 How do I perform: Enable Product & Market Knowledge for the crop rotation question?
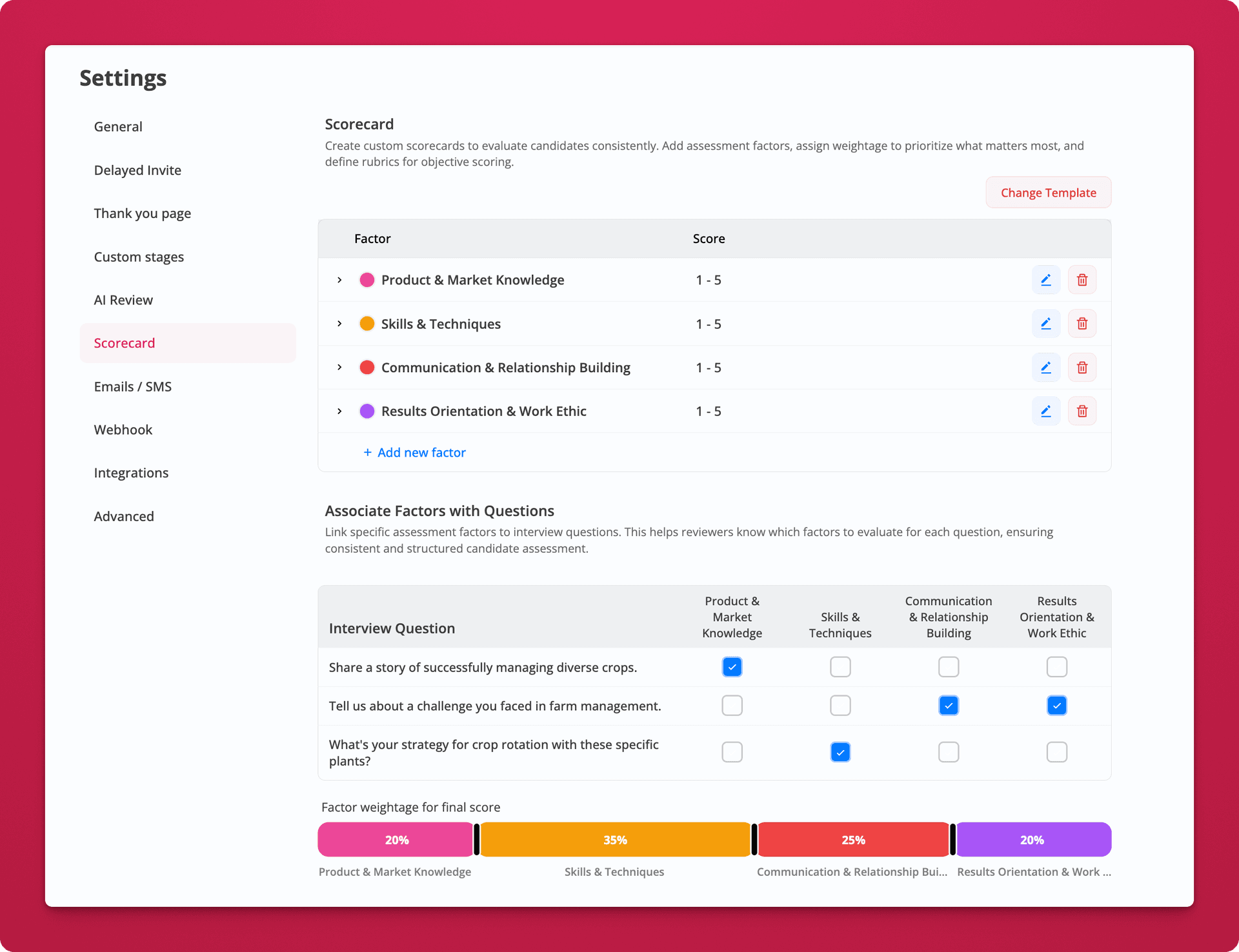click(732, 751)
